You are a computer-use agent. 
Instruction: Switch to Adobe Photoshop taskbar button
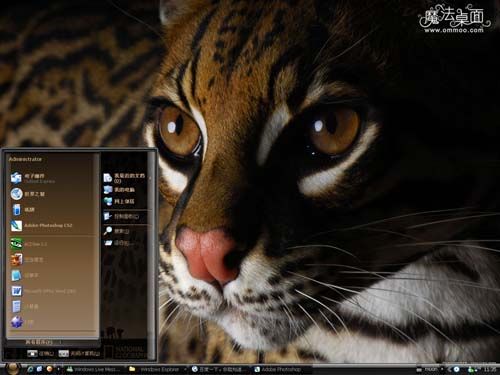point(279,369)
